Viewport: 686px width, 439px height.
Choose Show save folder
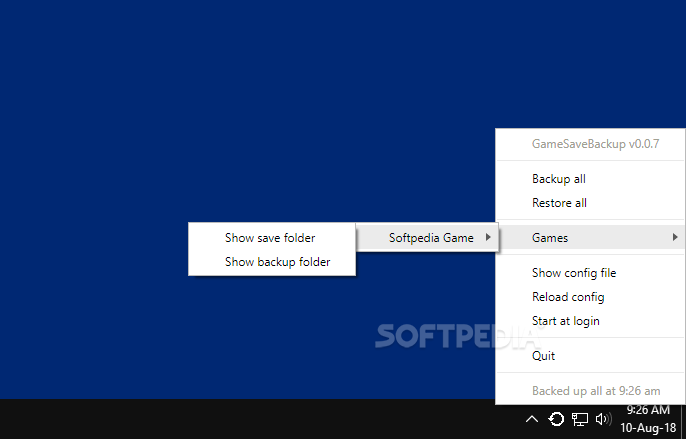tap(272, 238)
